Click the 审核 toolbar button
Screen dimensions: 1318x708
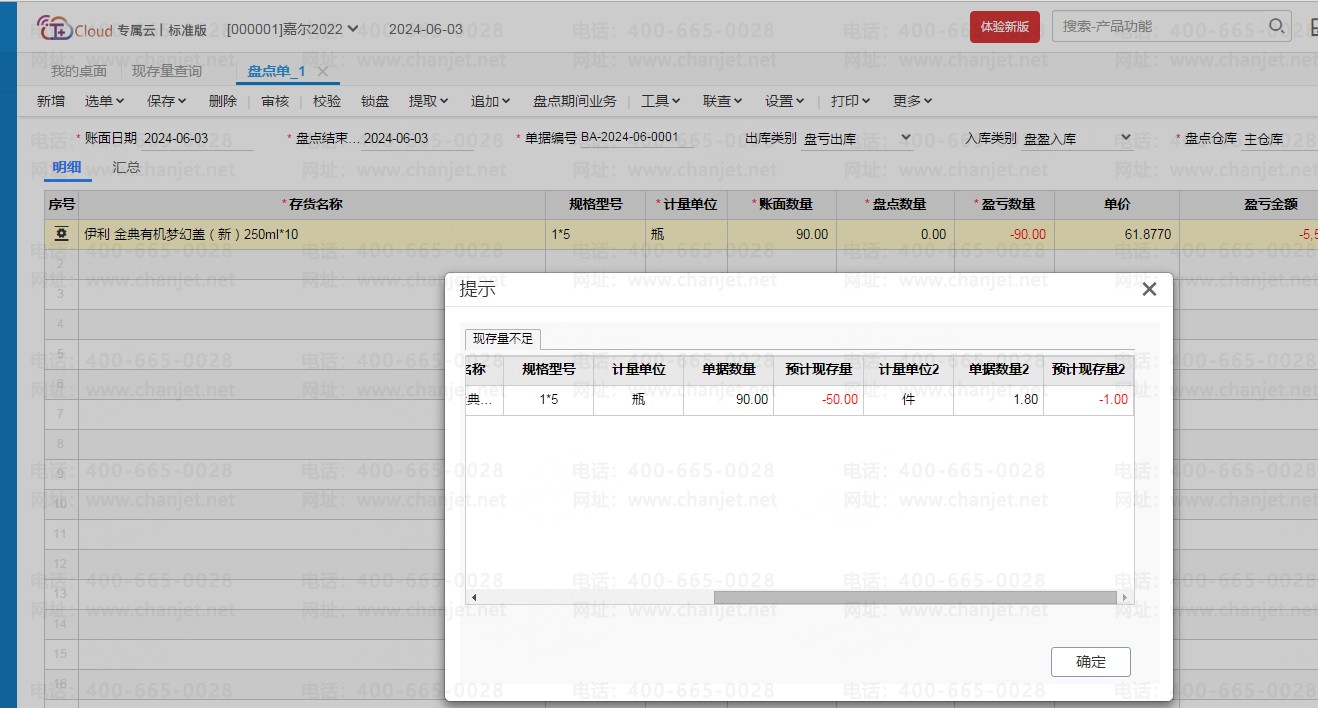275,101
